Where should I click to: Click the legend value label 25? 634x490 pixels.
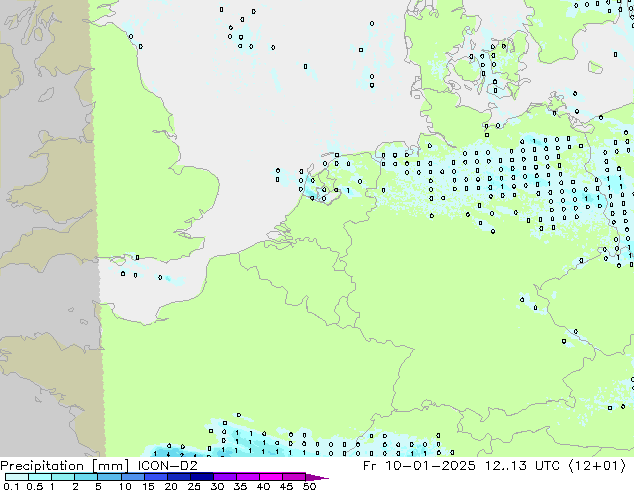(x=195, y=486)
